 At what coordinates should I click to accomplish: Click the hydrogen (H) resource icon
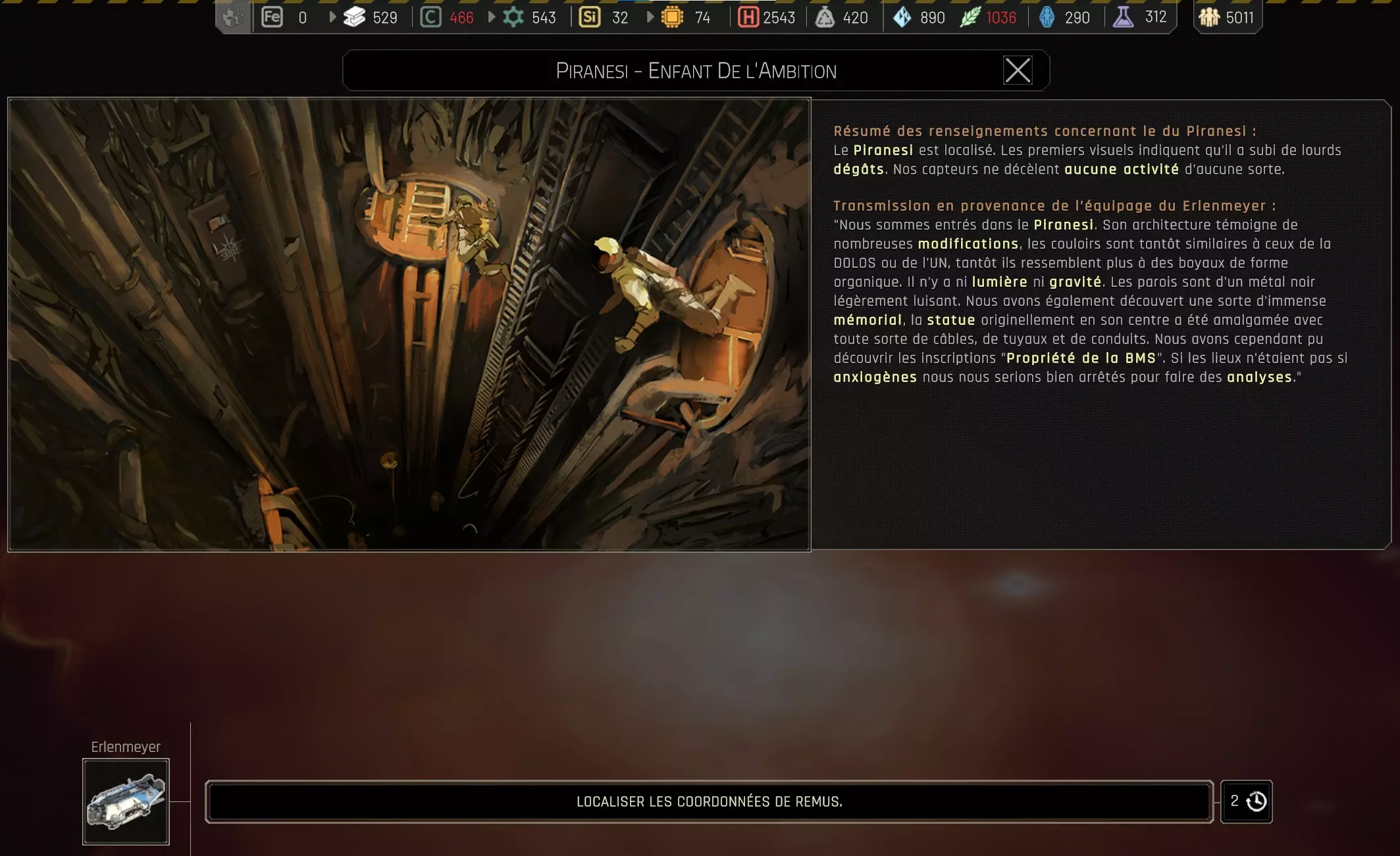coord(748,17)
